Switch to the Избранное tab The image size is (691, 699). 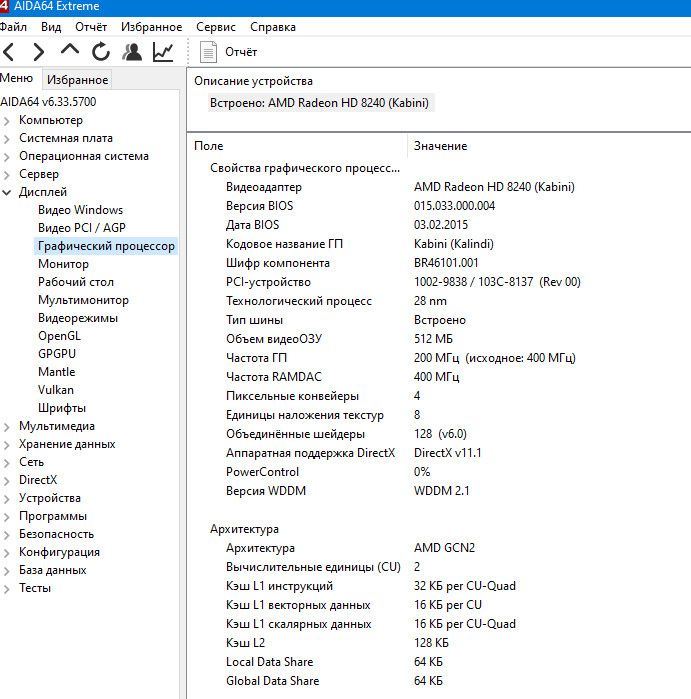pos(78,79)
